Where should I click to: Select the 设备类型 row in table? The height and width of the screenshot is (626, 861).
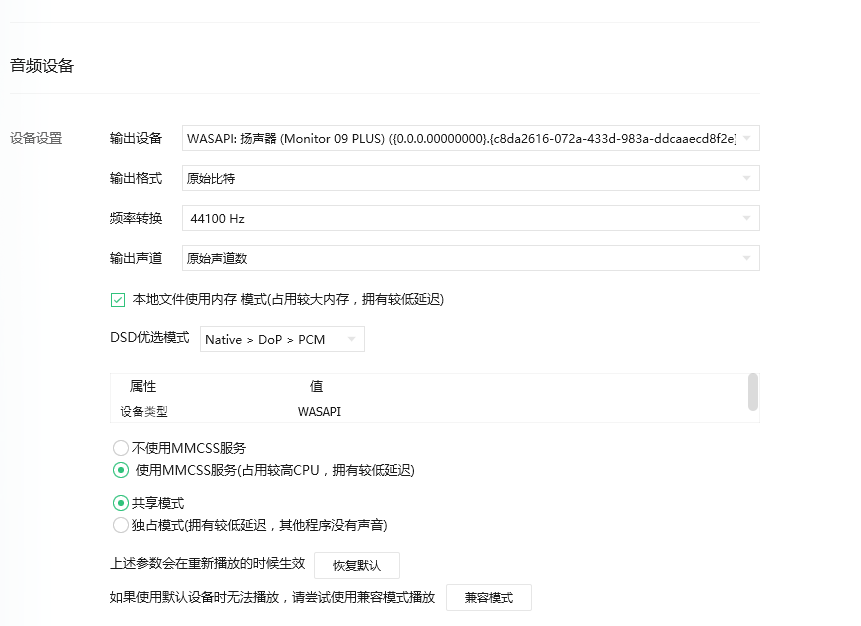click(144, 411)
